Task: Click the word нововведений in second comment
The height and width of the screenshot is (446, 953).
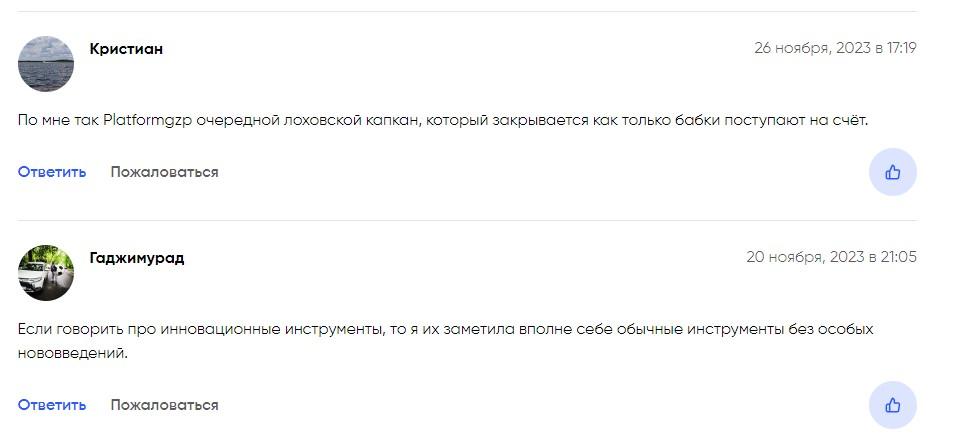Action: (72, 353)
